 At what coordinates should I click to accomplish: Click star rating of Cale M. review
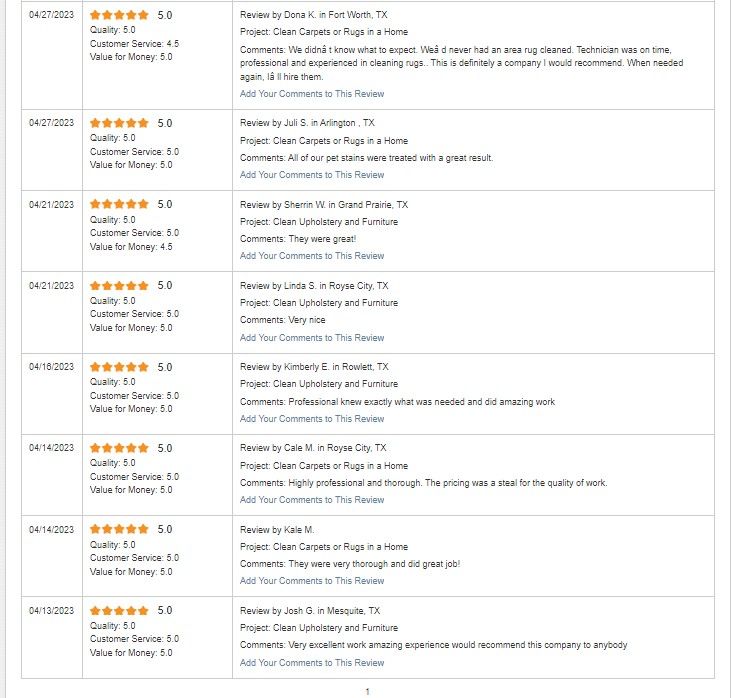(119, 449)
